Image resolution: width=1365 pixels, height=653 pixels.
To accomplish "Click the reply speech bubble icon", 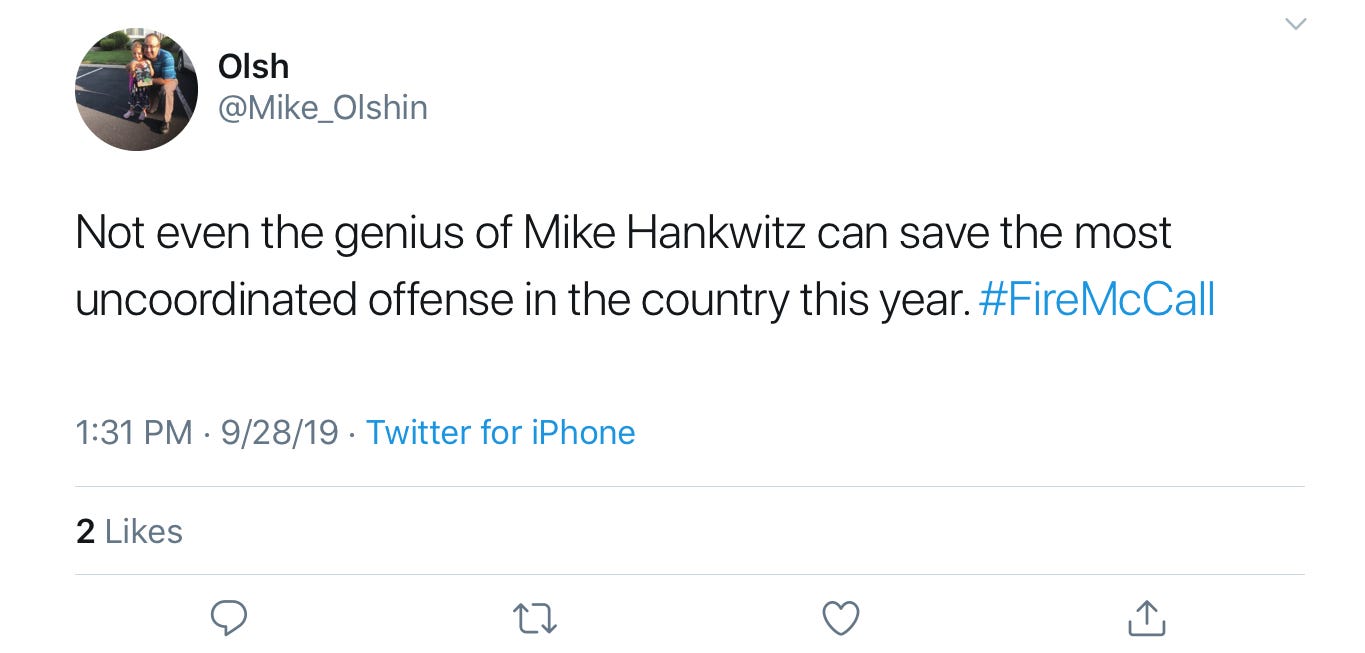I will 229,619.
